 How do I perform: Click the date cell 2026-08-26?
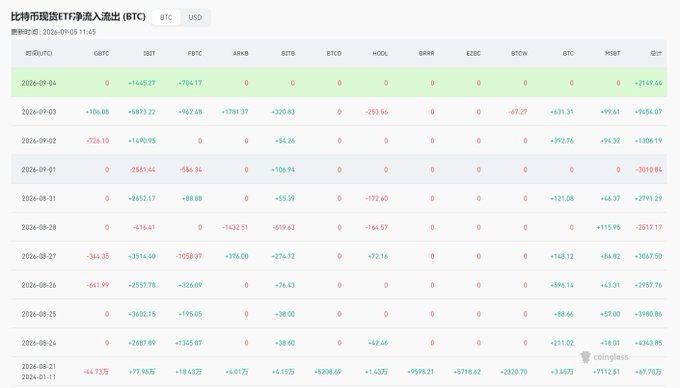(x=39, y=285)
